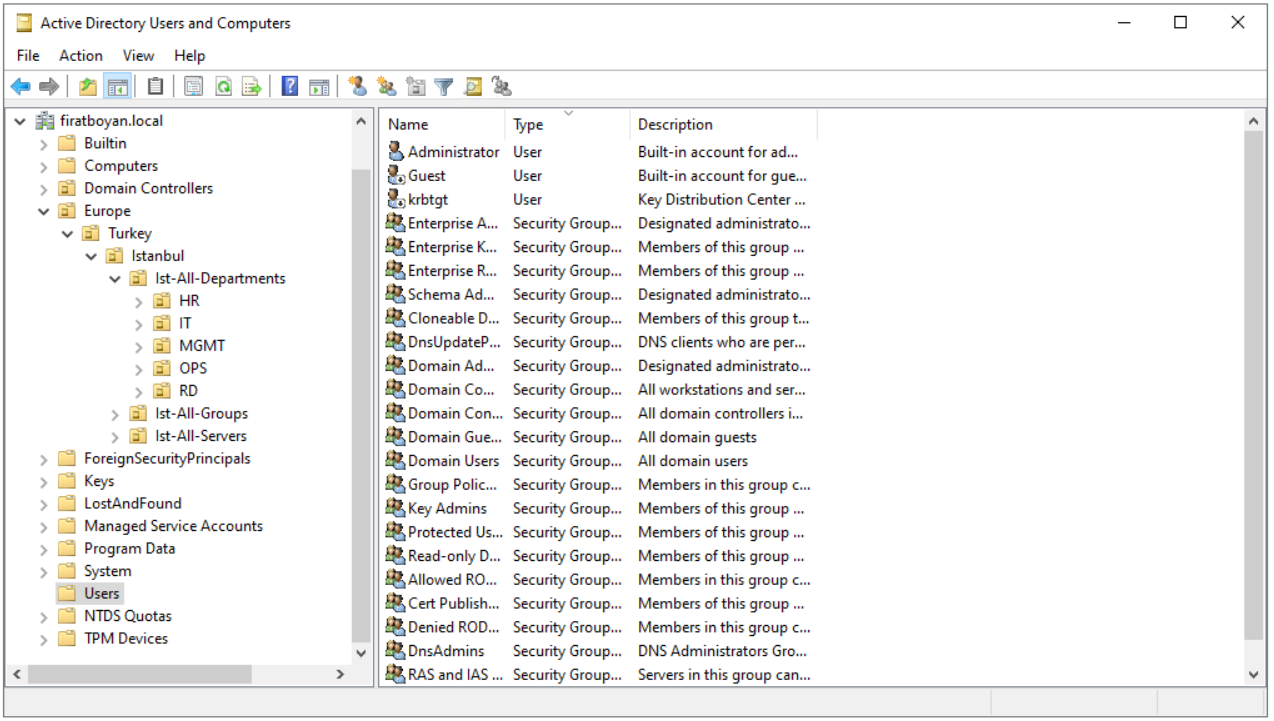Expand the Ist-All-Groups node
This screenshot has width=1274, height=721.
[115, 414]
